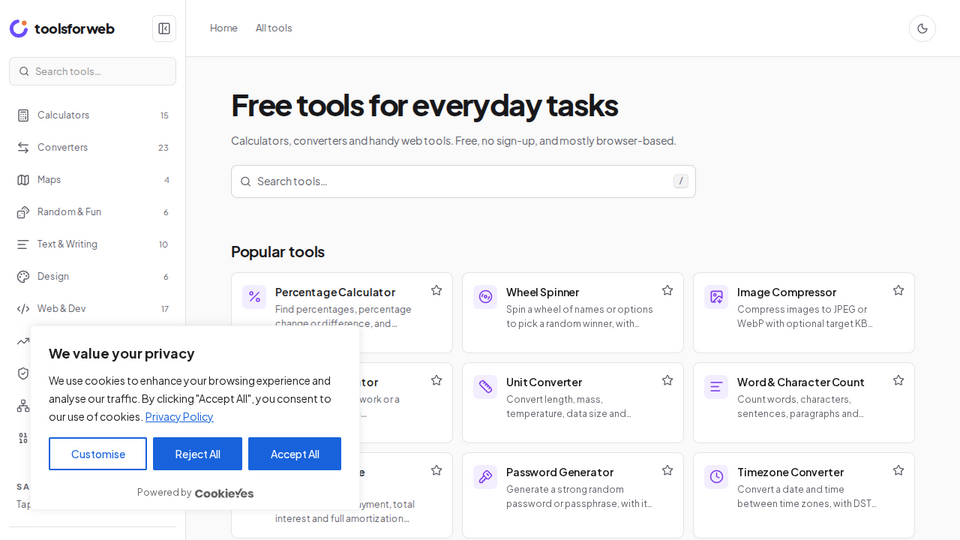The height and width of the screenshot is (540, 960).
Task: Click the Reject All button
Action: coord(197,454)
